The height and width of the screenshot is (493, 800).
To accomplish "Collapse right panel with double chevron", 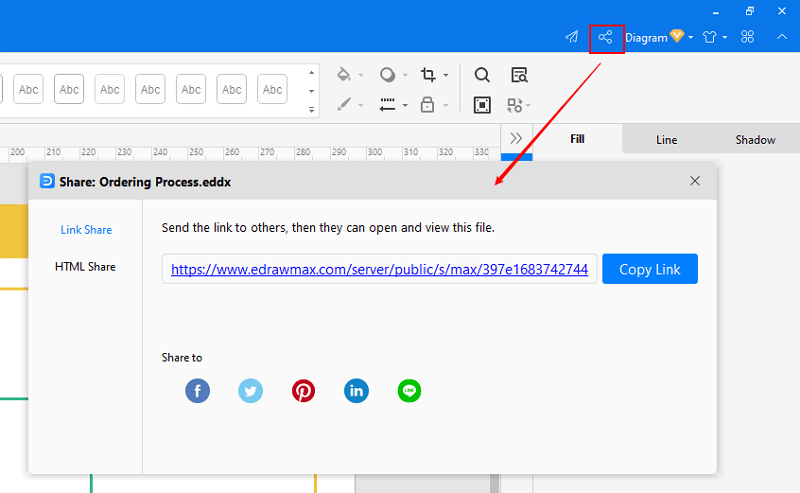I will tap(516, 138).
